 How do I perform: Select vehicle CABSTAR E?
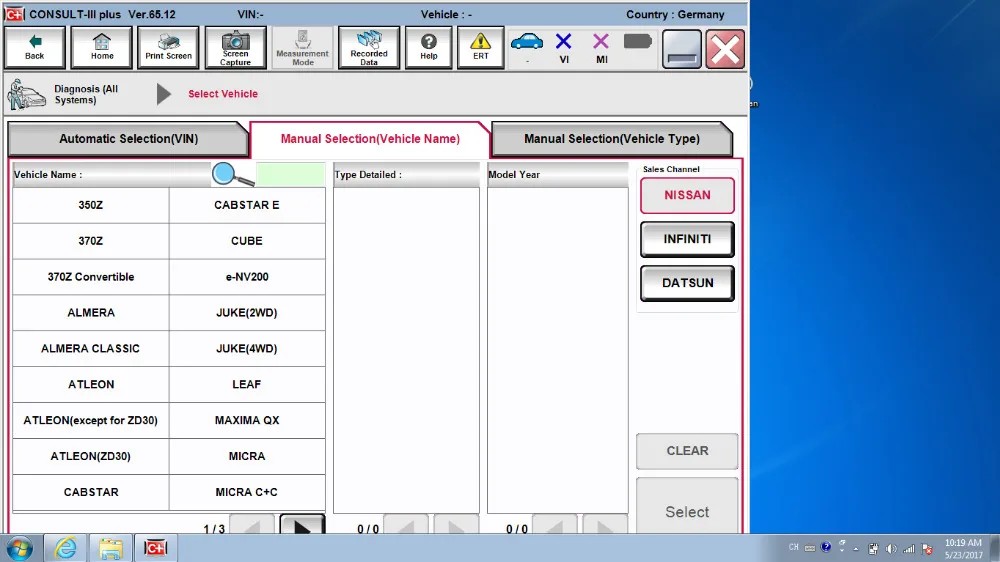click(x=247, y=205)
